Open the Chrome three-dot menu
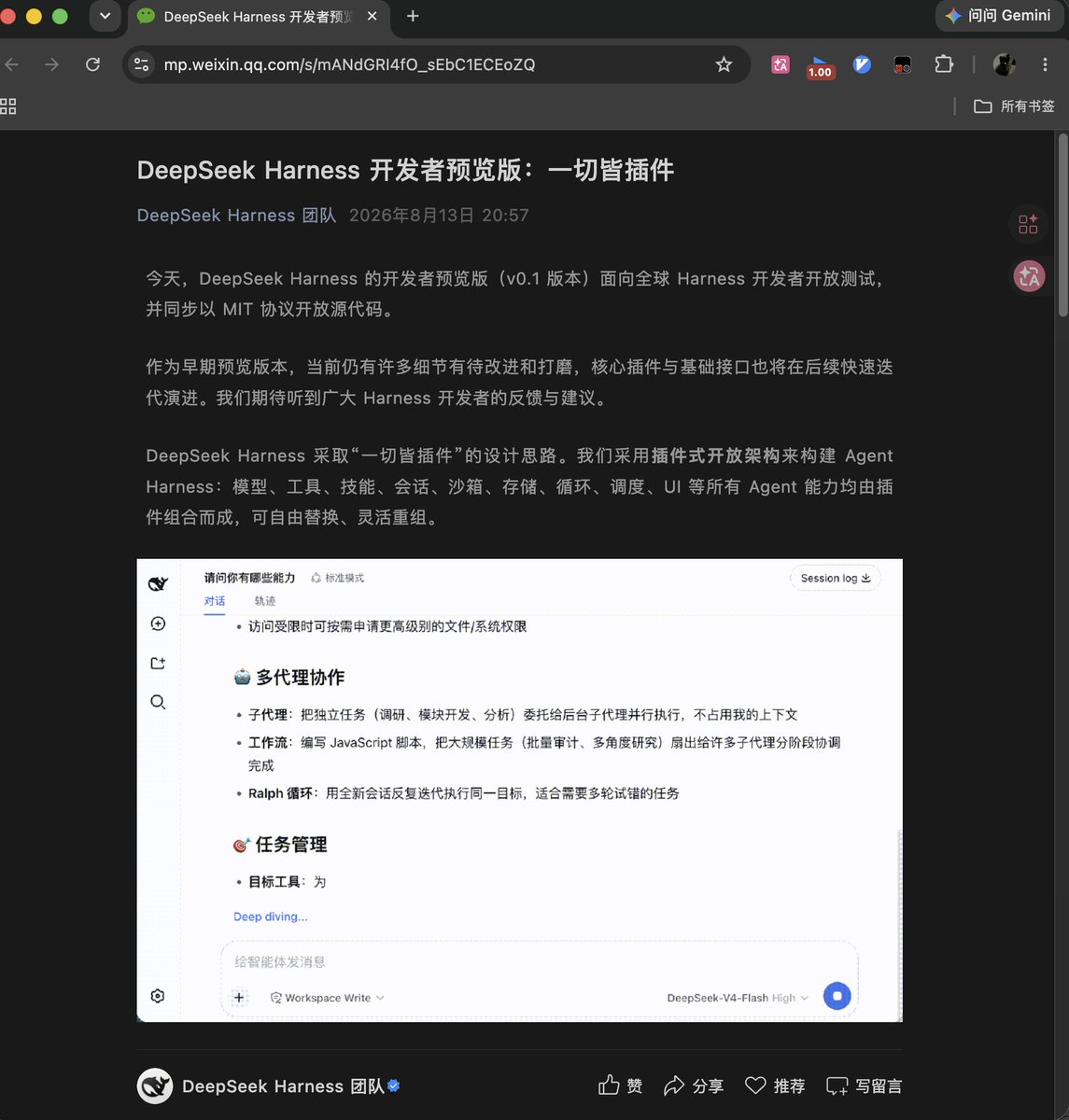Viewport: 1069px width, 1120px height. click(1045, 64)
